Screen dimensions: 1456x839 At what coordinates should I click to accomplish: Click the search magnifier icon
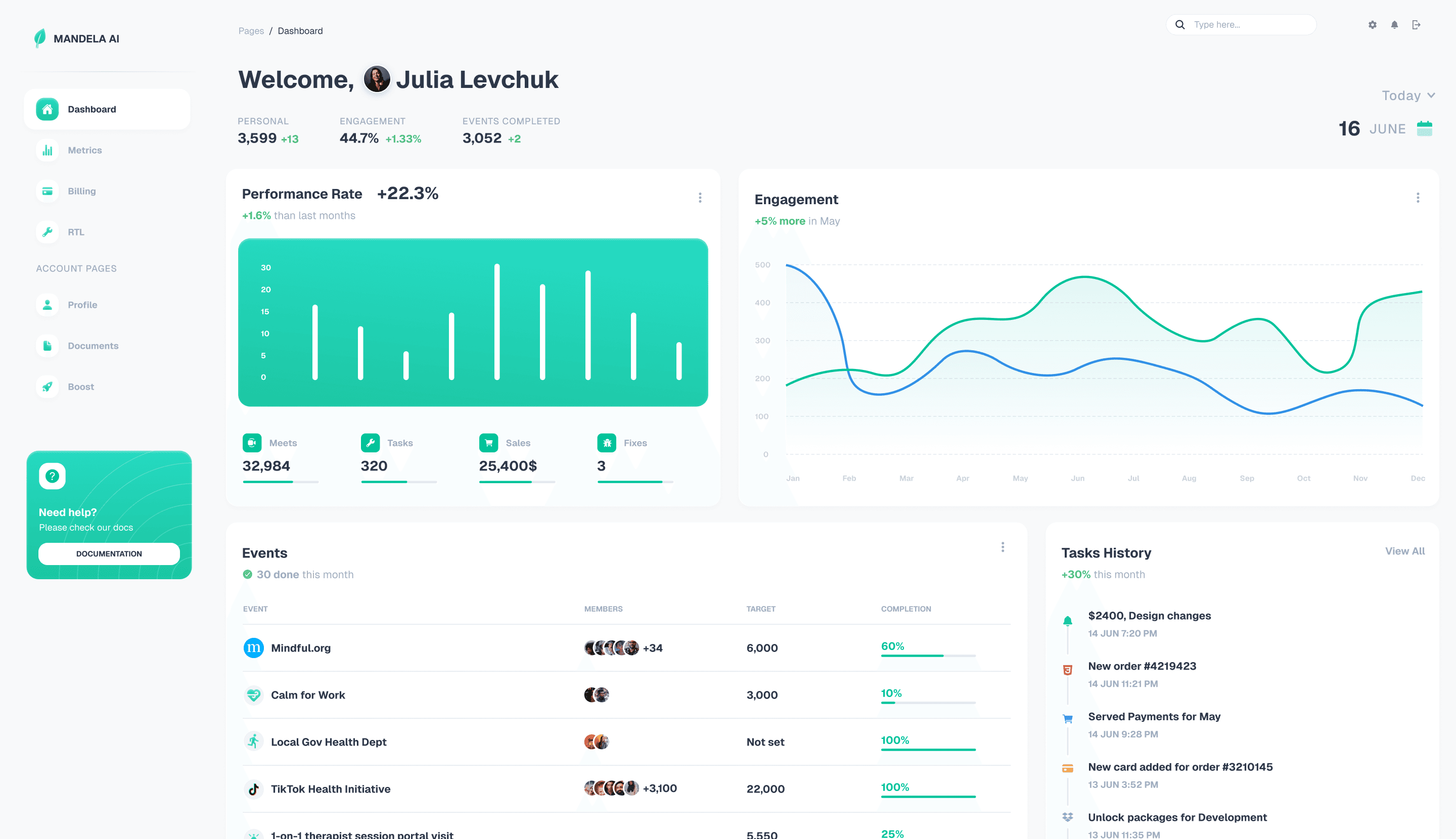click(x=1180, y=25)
